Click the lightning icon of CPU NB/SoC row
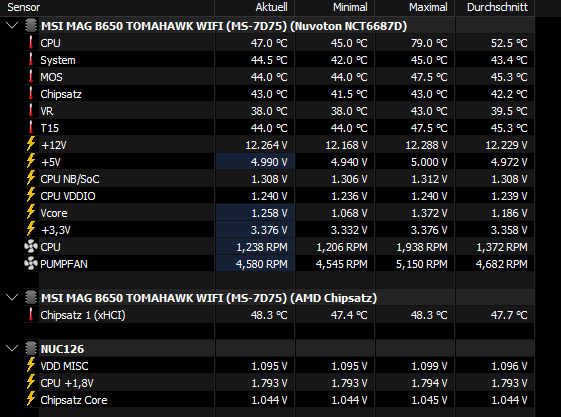This screenshot has width=561, height=417. pos(31,178)
